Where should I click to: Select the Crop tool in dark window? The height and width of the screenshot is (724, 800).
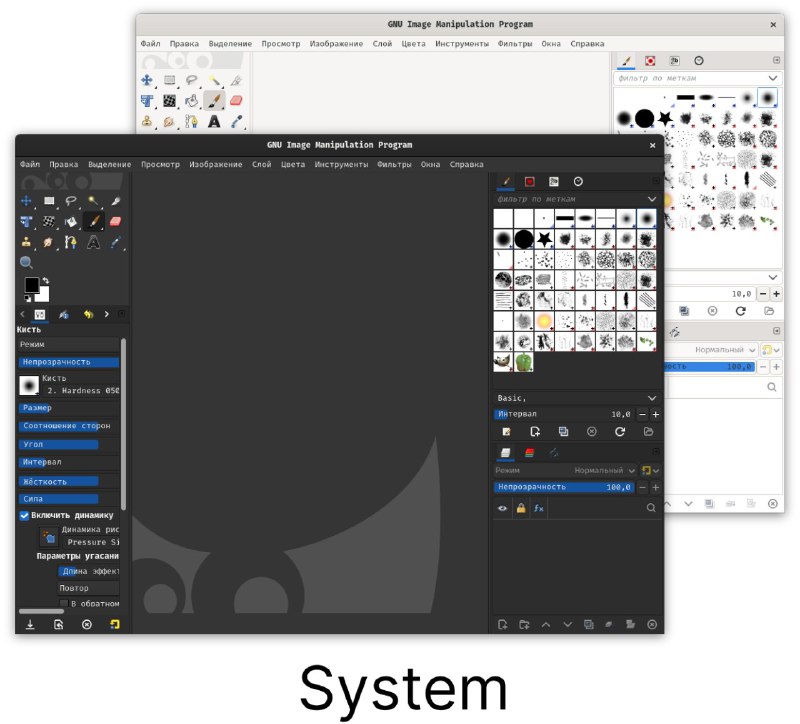click(116, 201)
